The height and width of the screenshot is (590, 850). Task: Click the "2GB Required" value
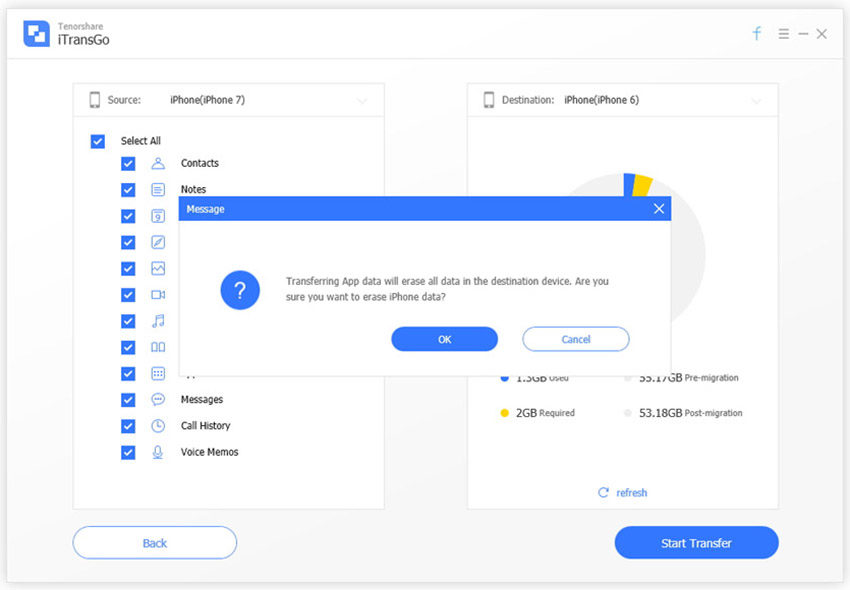pos(545,413)
